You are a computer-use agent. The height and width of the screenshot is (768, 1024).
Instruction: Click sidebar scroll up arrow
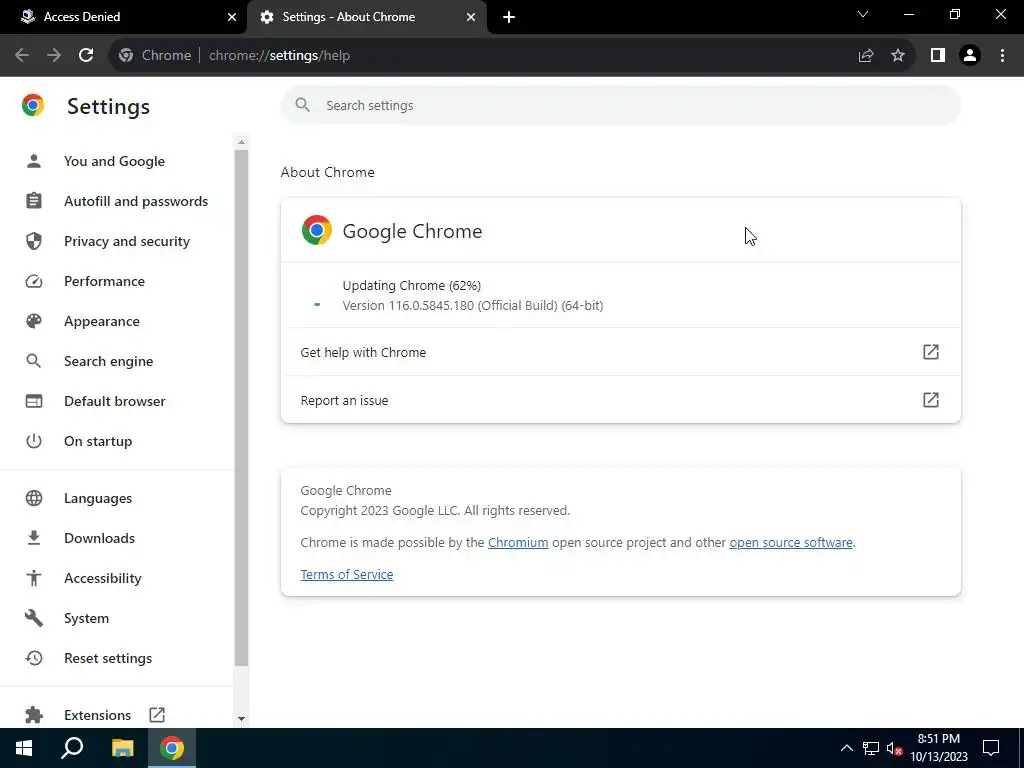(241, 142)
